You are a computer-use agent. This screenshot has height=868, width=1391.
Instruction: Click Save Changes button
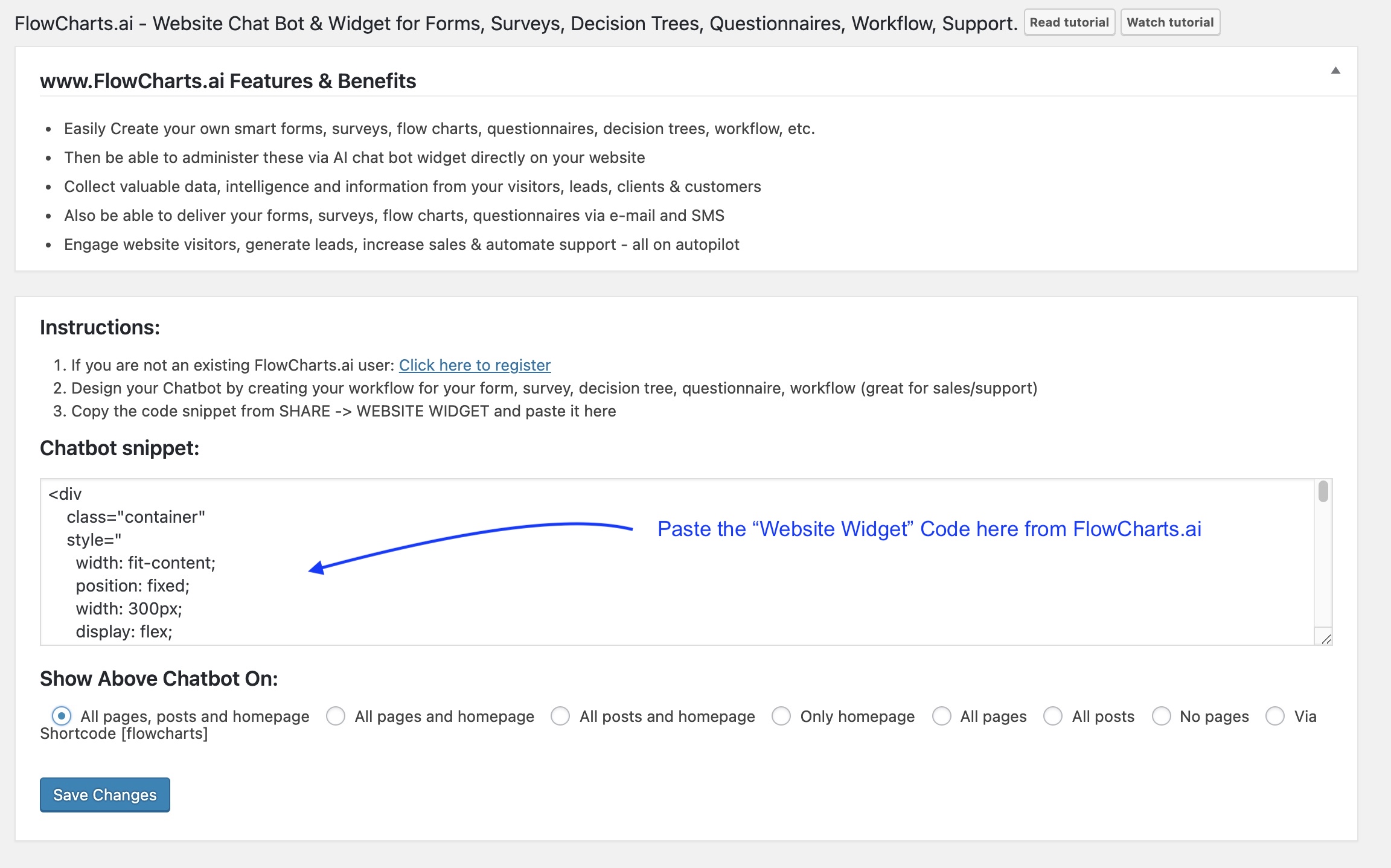[x=105, y=794]
